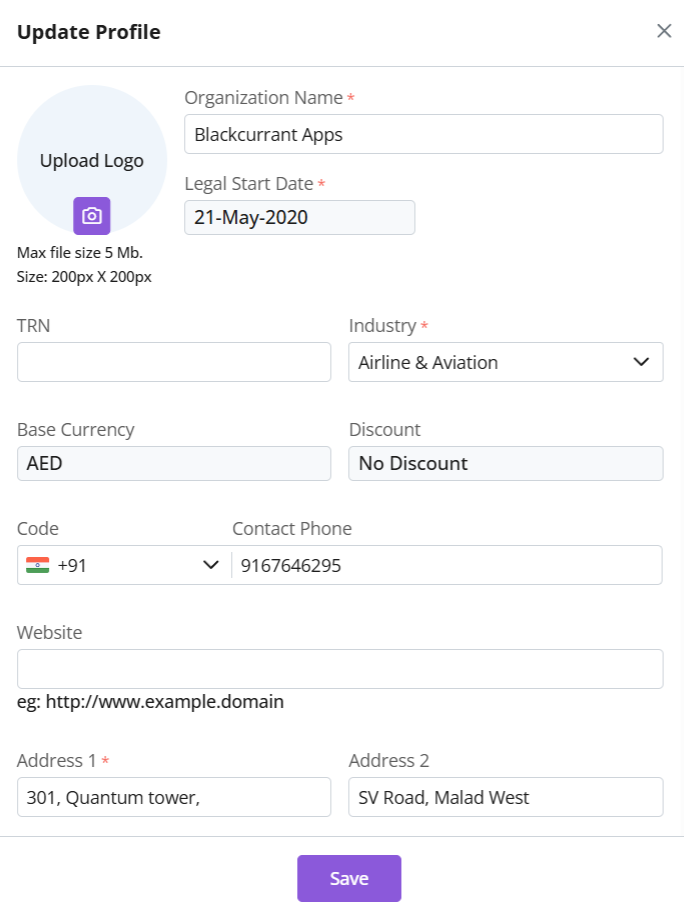
Task: Click the chevron next to +91 code
Action: 210,565
